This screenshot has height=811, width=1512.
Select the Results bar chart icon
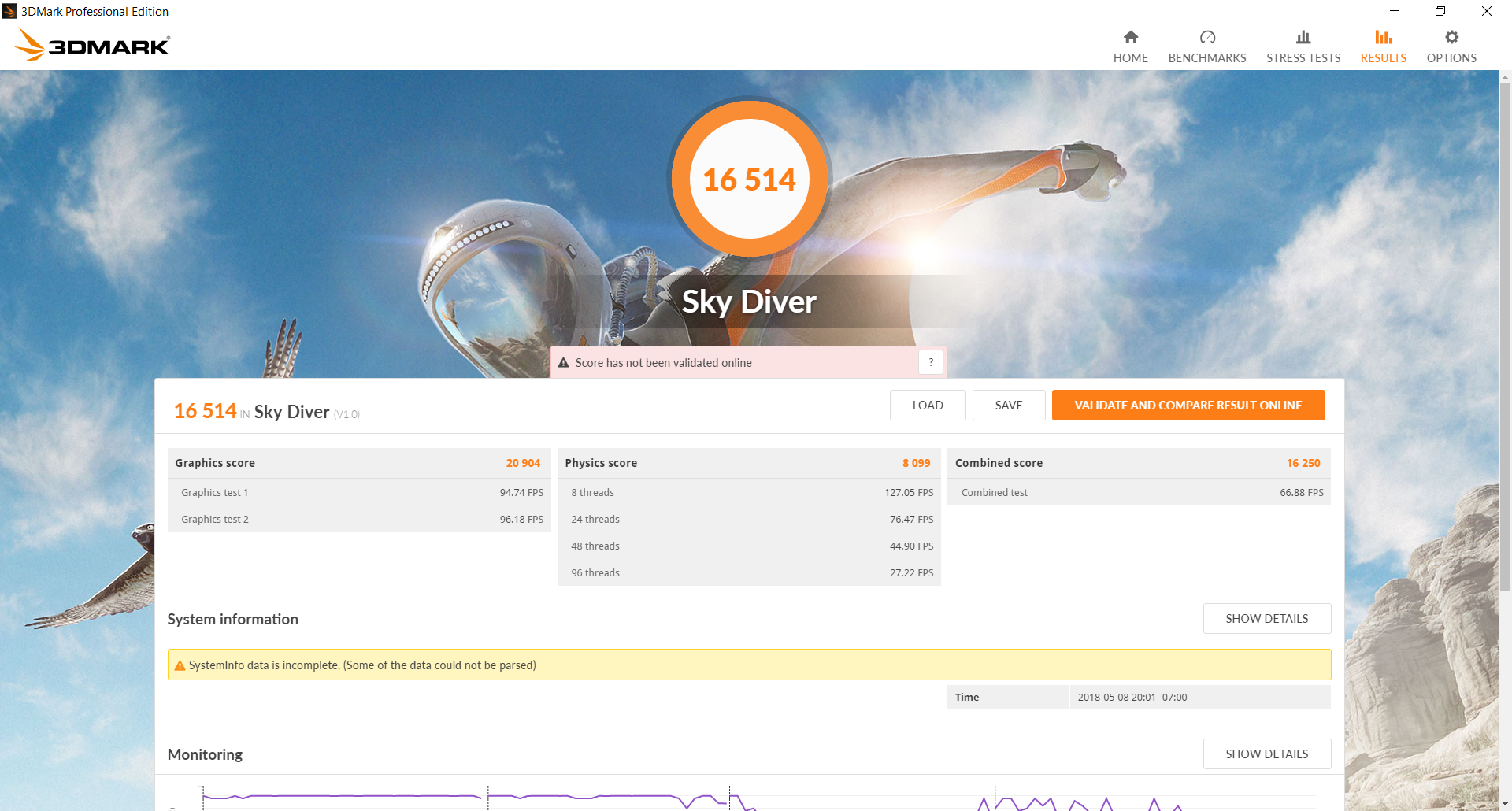point(1384,37)
